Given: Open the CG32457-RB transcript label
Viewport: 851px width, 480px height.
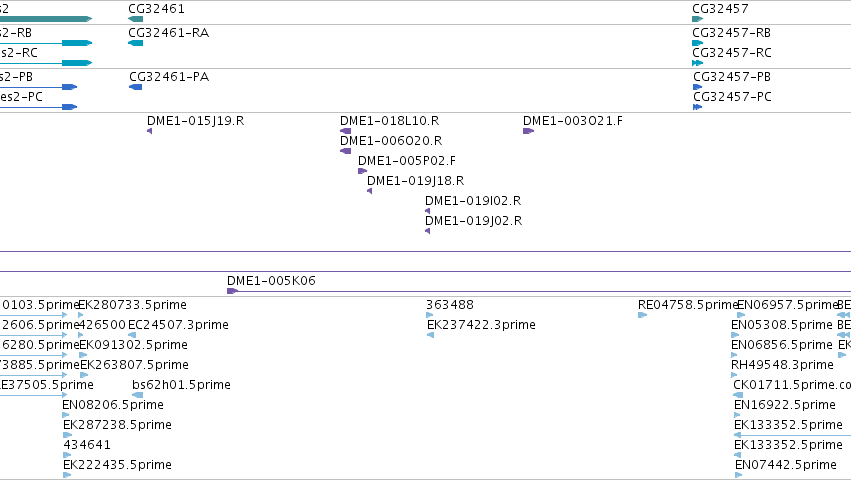Looking at the screenshot, I should [732, 33].
